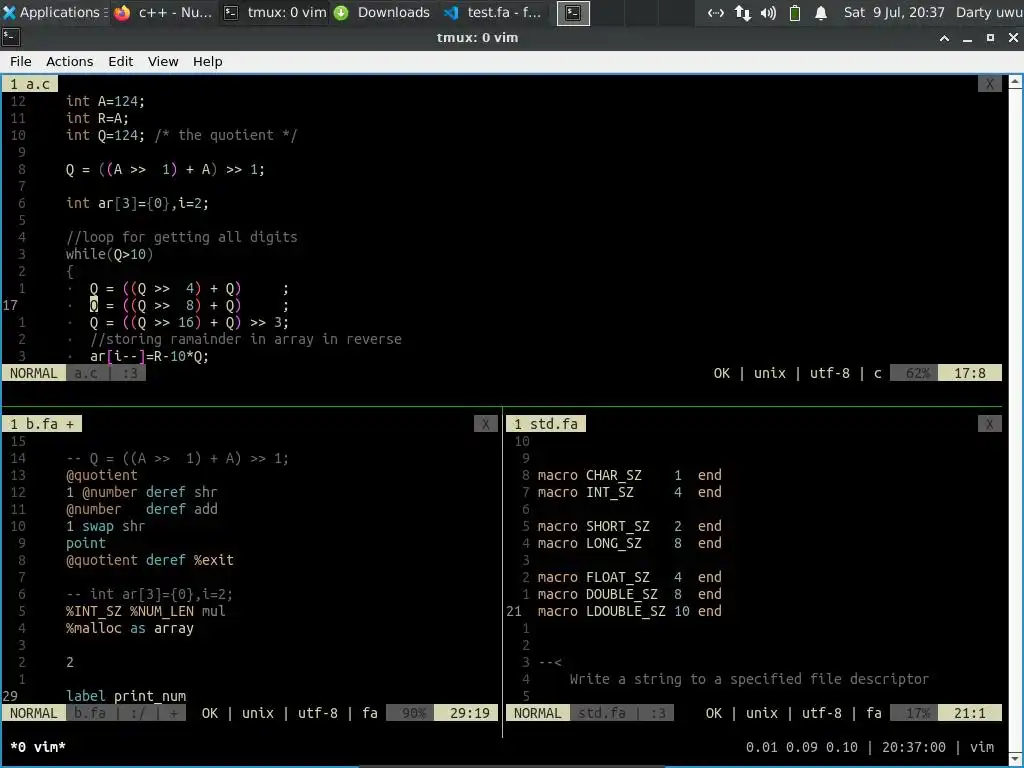The image size is (1024, 768).
Task: Click the 'ar[i--]=R-10*Q;' line
Action: [x=150, y=356]
